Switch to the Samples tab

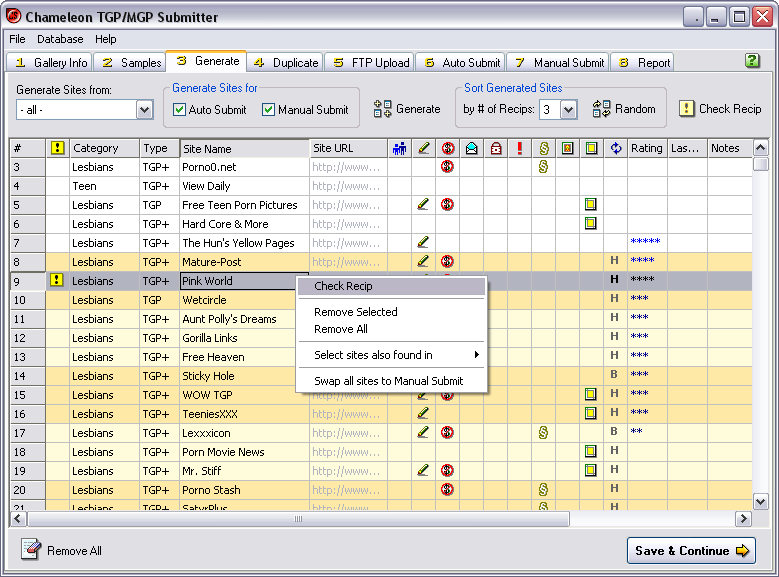tap(130, 63)
